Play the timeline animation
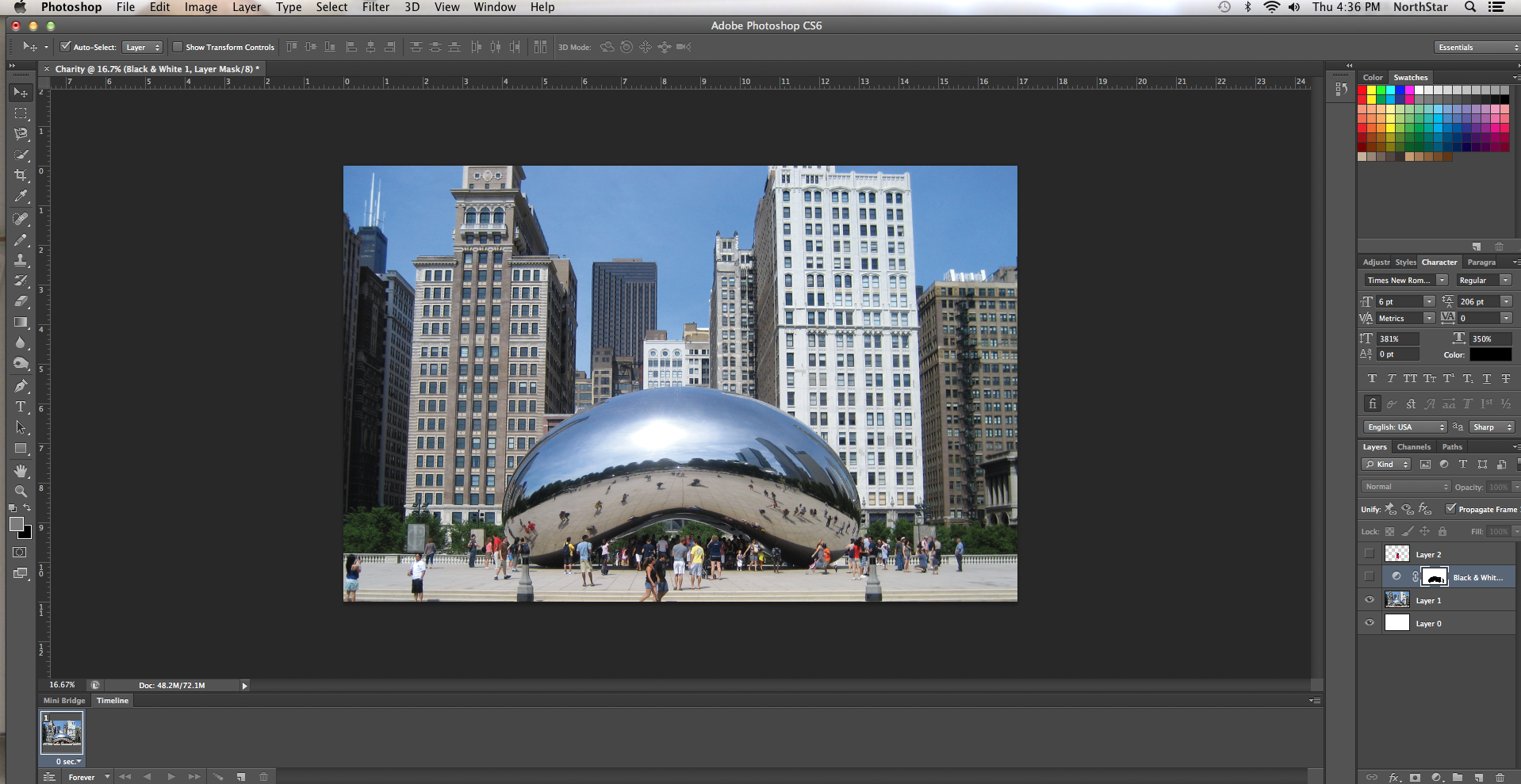The width and height of the screenshot is (1521, 784). click(170, 777)
